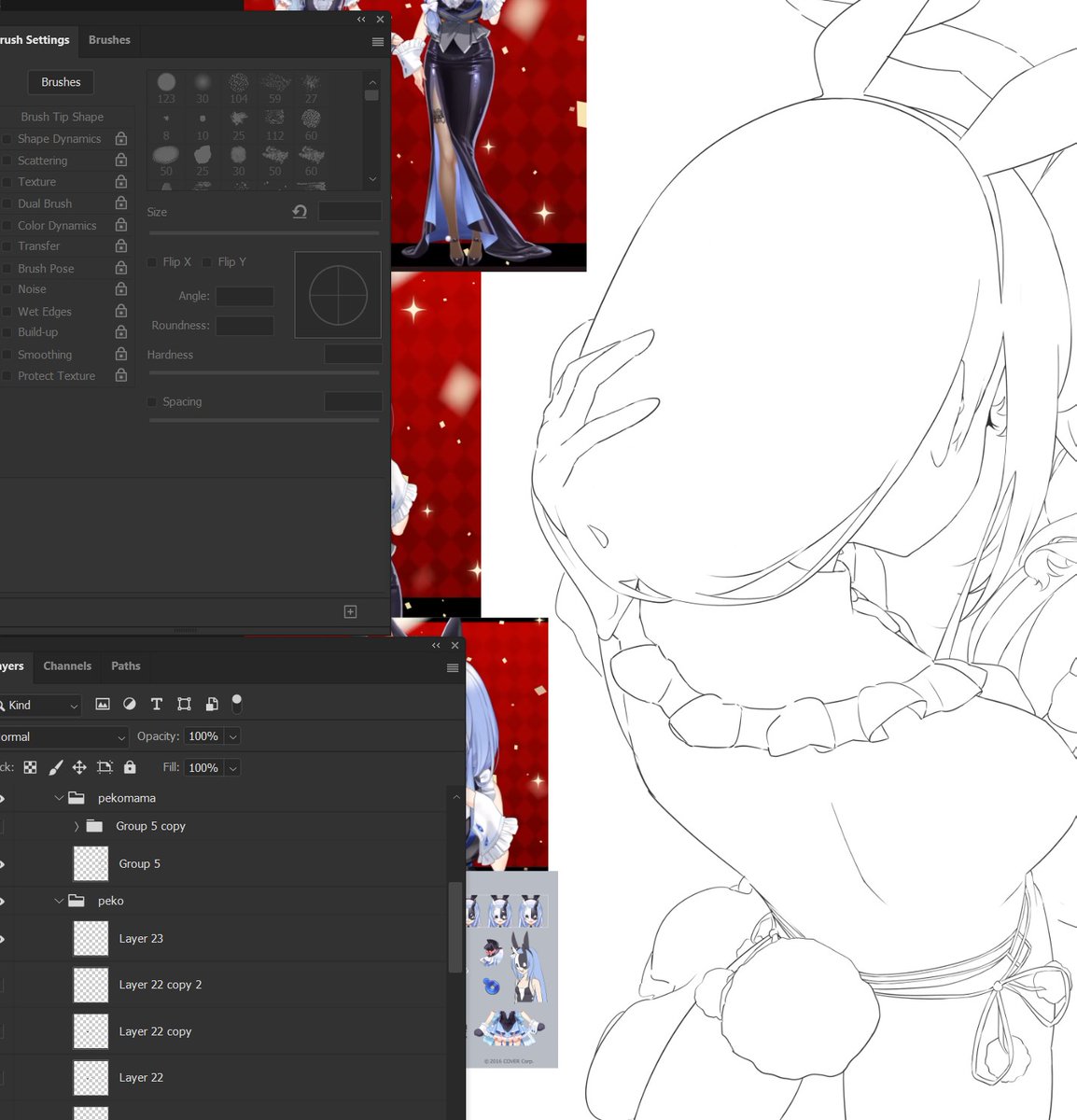
Task: Click the lock icon beside Transfer
Action: coord(120,245)
